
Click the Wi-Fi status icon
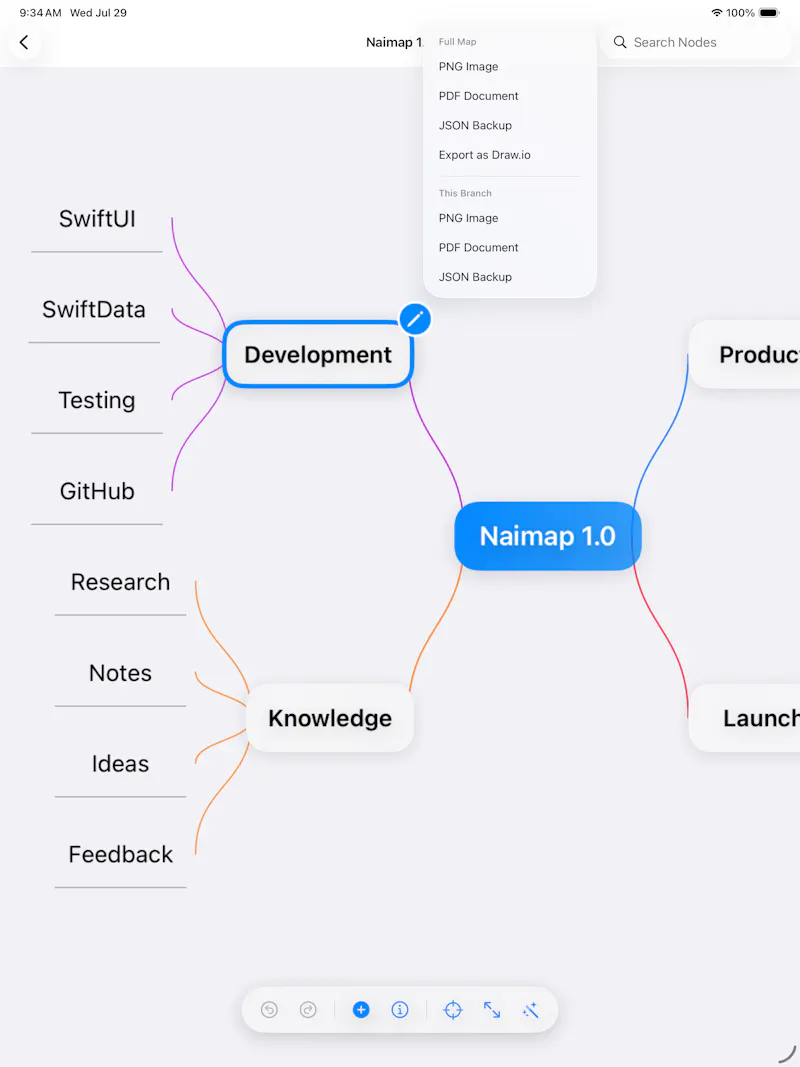pyautogui.click(x=716, y=13)
